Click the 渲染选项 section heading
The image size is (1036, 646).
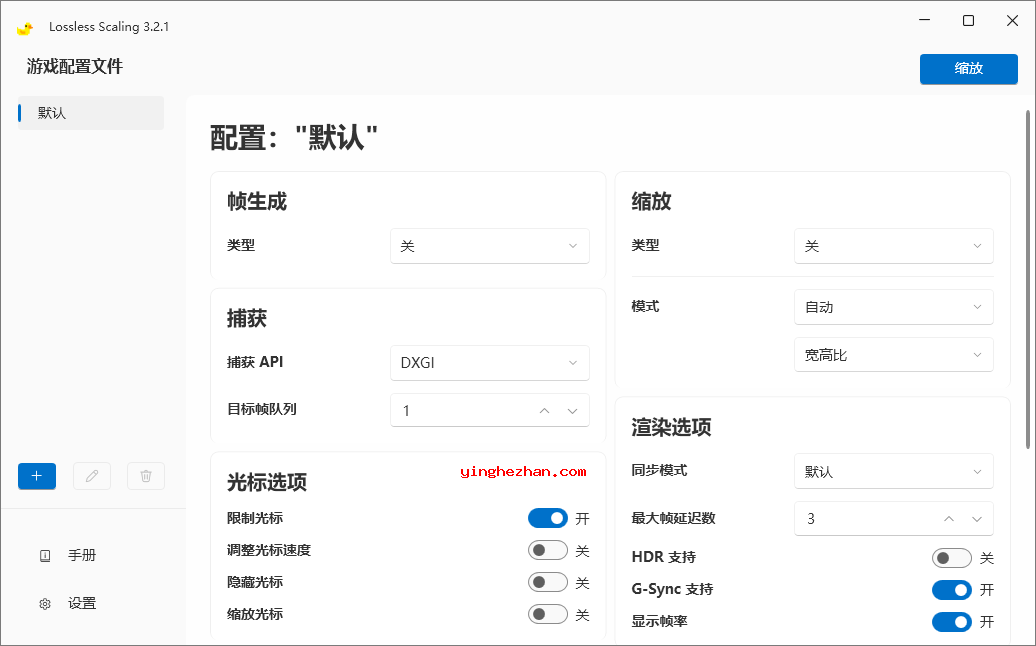(x=671, y=427)
